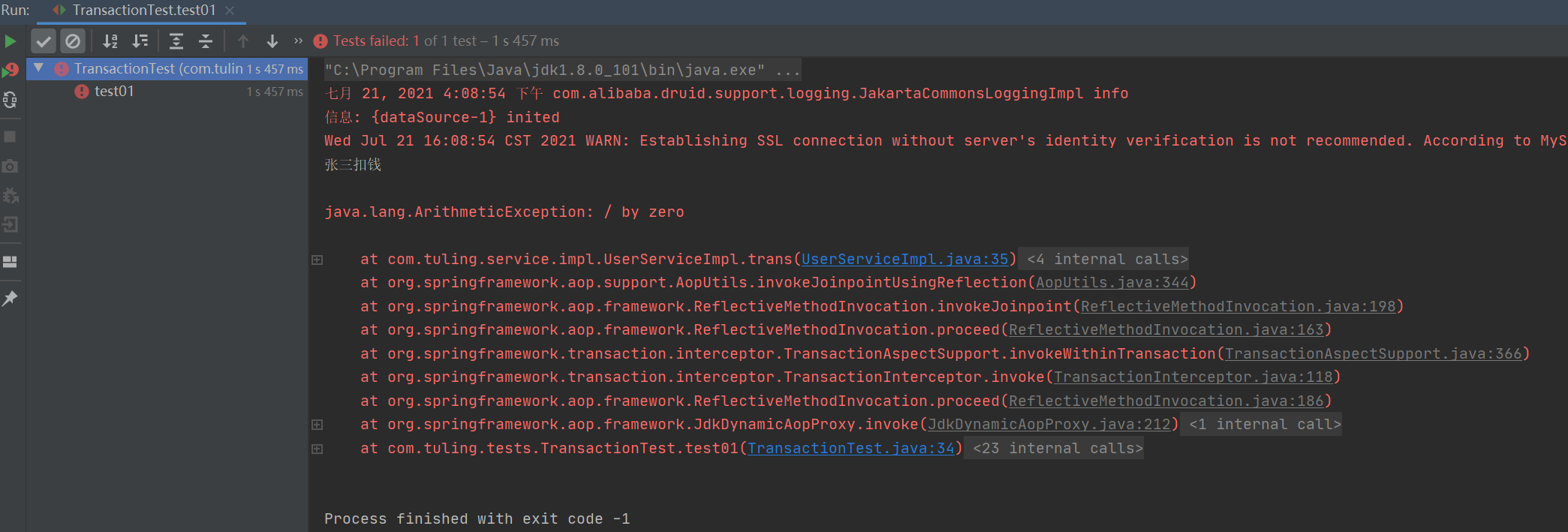Click the red error icon beside Tests failed
Screen dimensions: 1568x532
pyautogui.click(x=321, y=41)
